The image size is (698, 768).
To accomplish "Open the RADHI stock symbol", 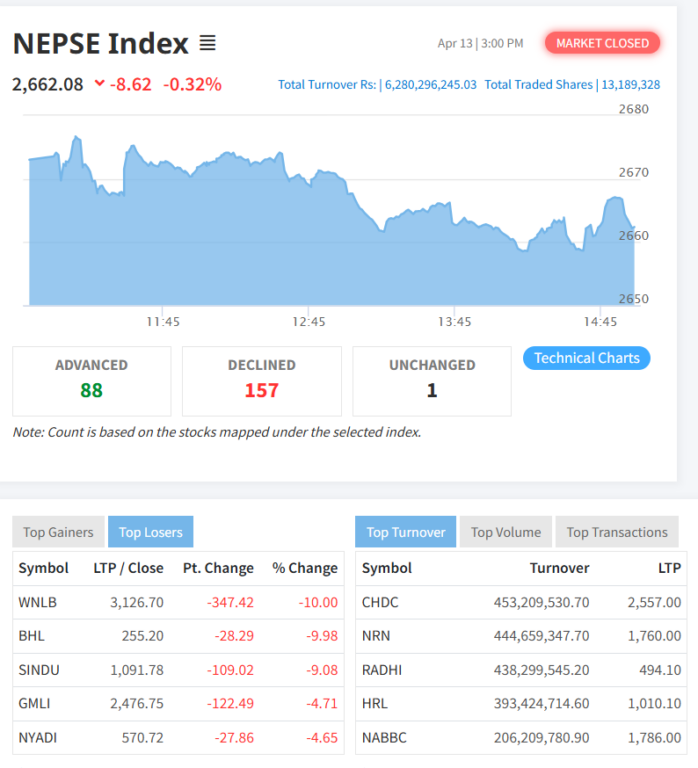I will [x=382, y=669].
